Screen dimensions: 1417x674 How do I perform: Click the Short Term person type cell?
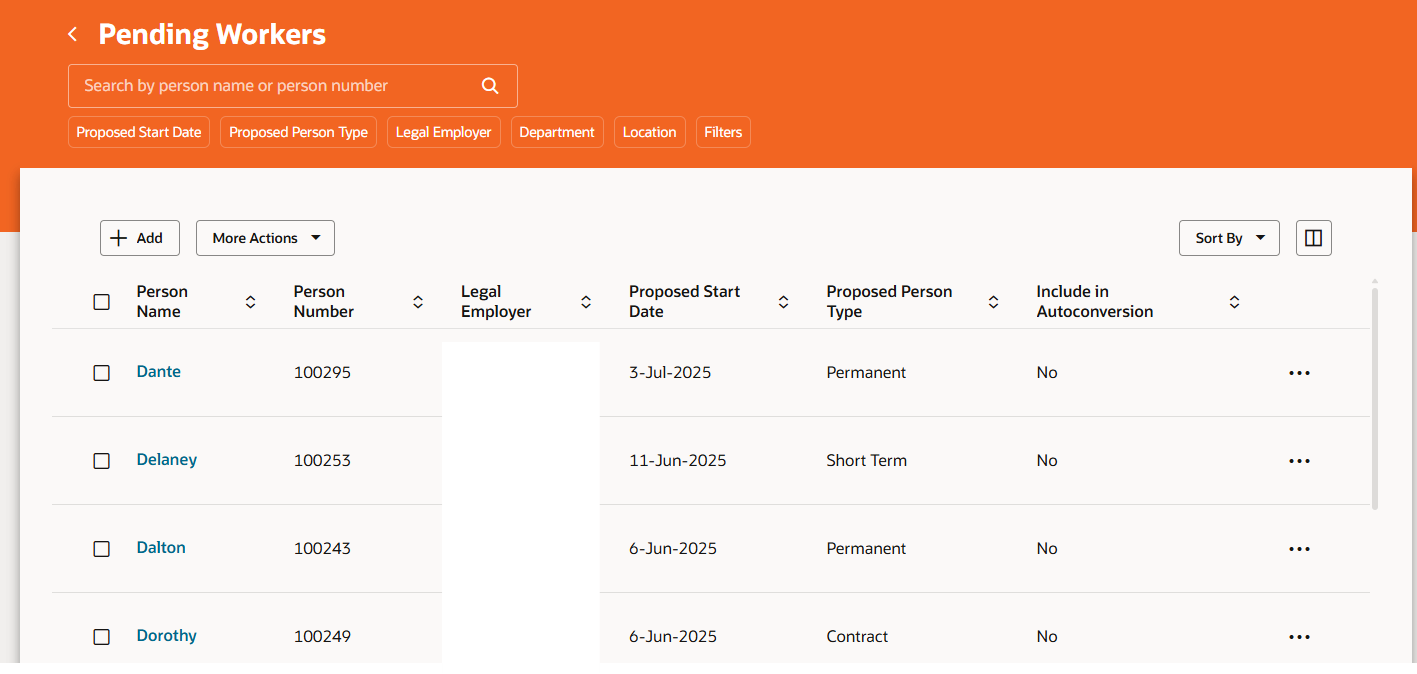867,461
